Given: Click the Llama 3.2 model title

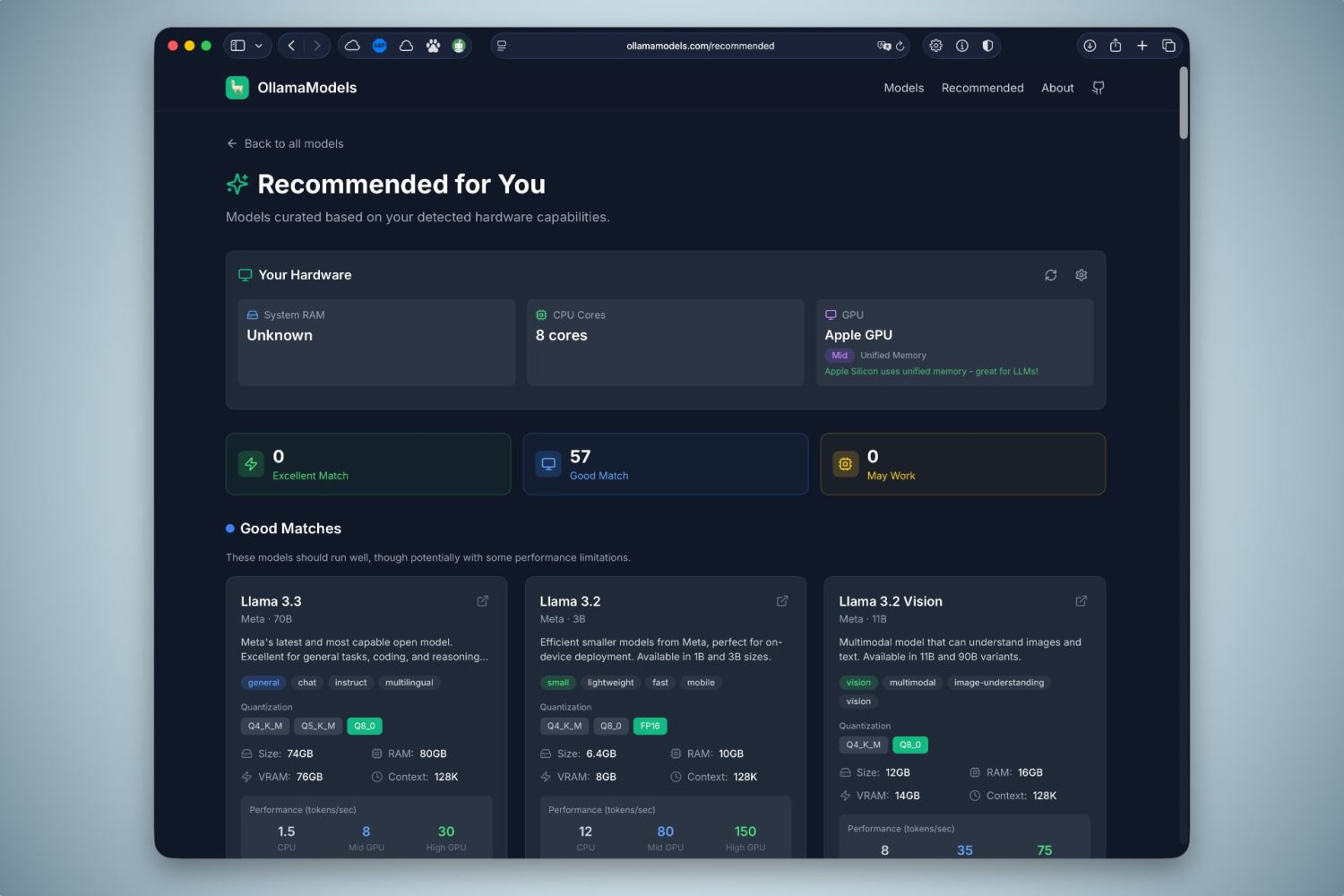Looking at the screenshot, I should point(570,601).
